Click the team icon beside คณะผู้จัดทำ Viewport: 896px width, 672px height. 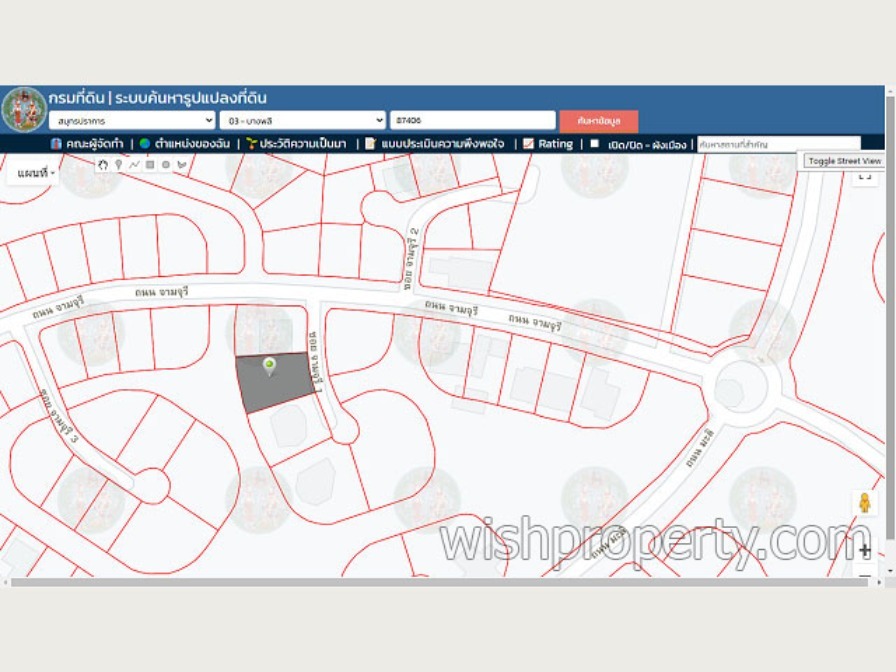click(56, 143)
